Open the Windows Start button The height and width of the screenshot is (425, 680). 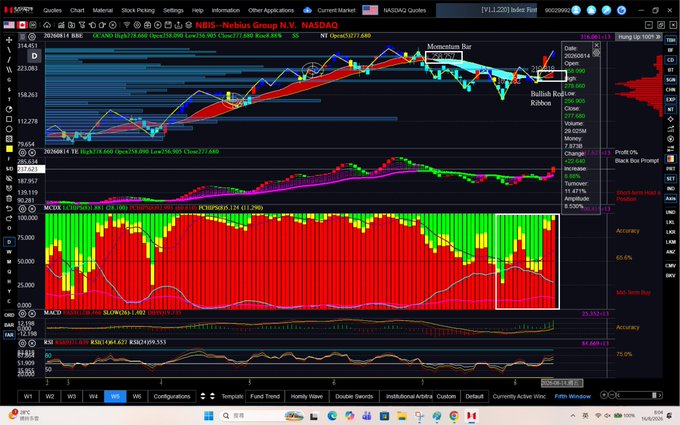209,415
